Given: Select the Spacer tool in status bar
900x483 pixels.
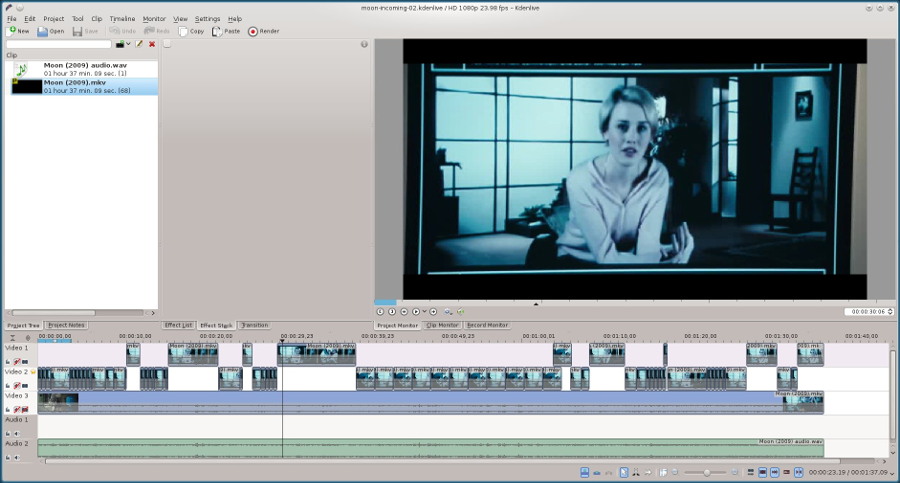Looking at the screenshot, I should (x=648, y=472).
